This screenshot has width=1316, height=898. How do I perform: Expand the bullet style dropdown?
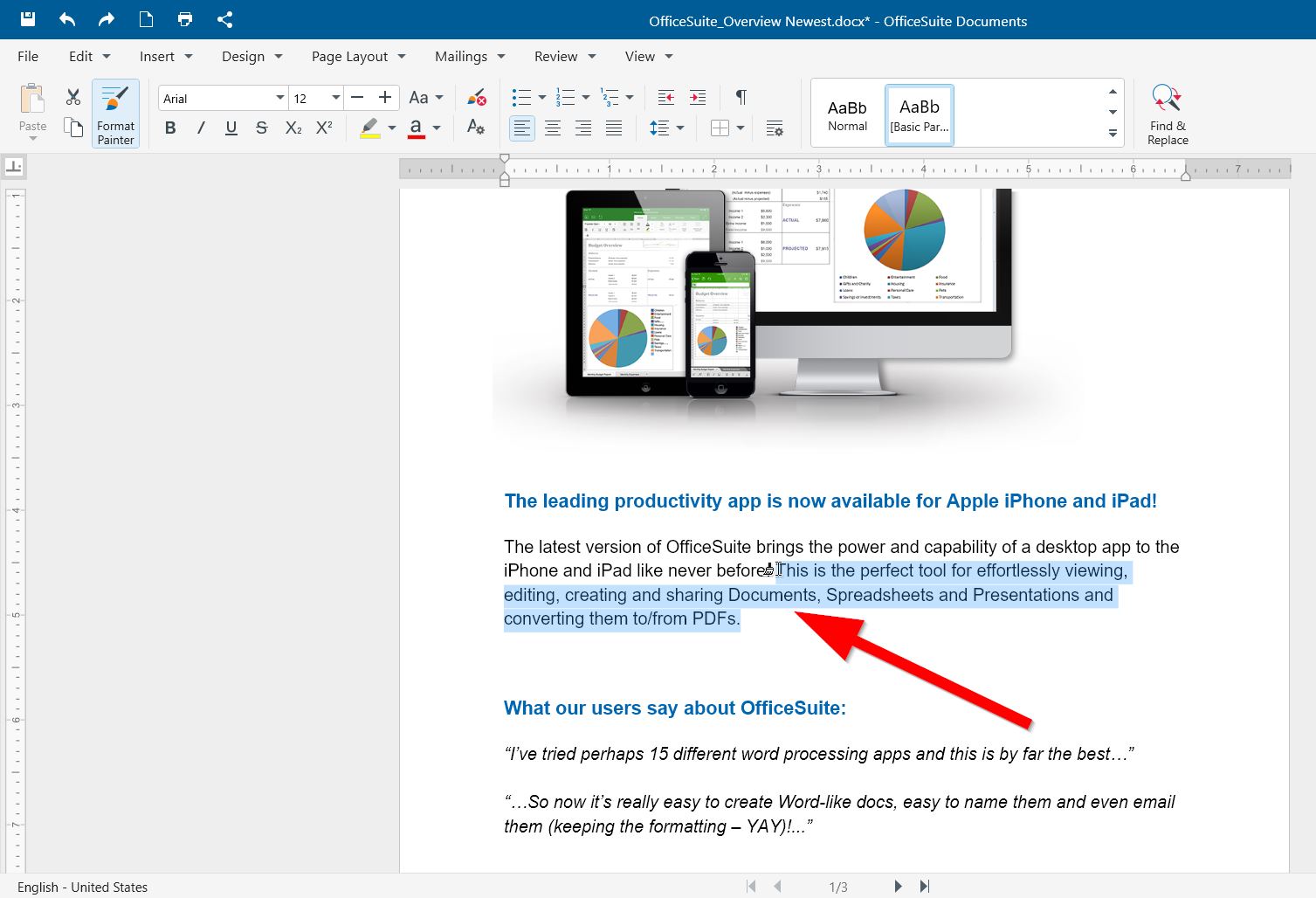click(x=541, y=98)
